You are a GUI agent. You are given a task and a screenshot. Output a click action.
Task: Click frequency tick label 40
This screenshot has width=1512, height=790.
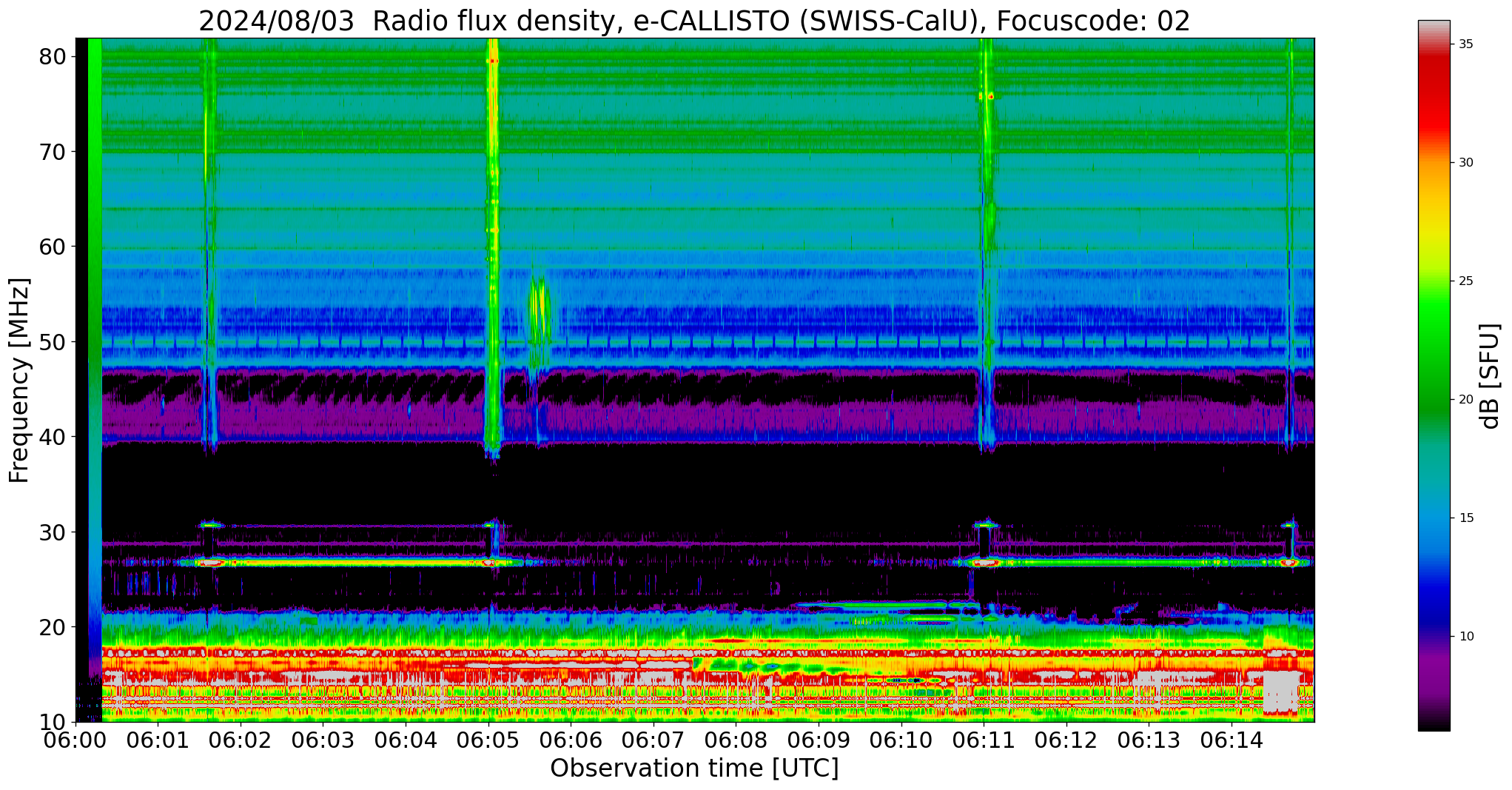click(53, 437)
